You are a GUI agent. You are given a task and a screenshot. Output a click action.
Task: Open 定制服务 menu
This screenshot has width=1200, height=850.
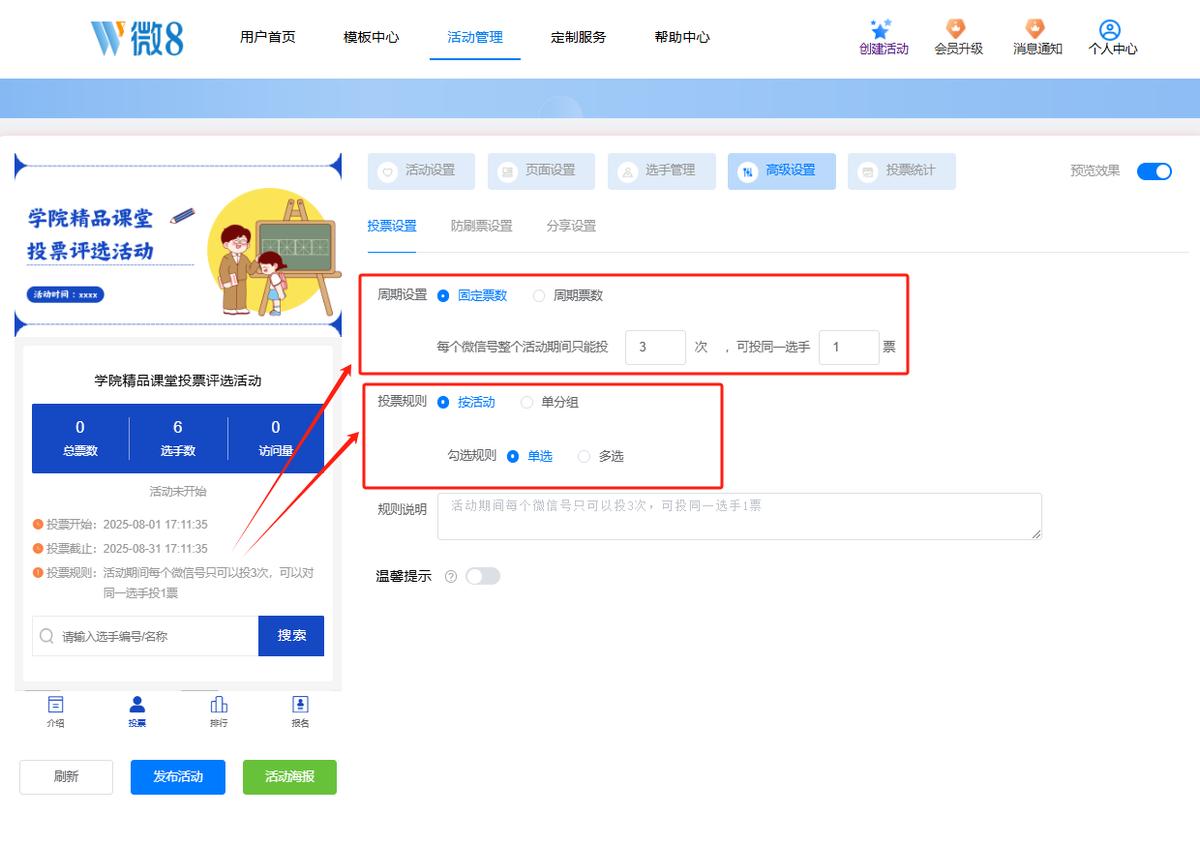click(x=578, y=37)
